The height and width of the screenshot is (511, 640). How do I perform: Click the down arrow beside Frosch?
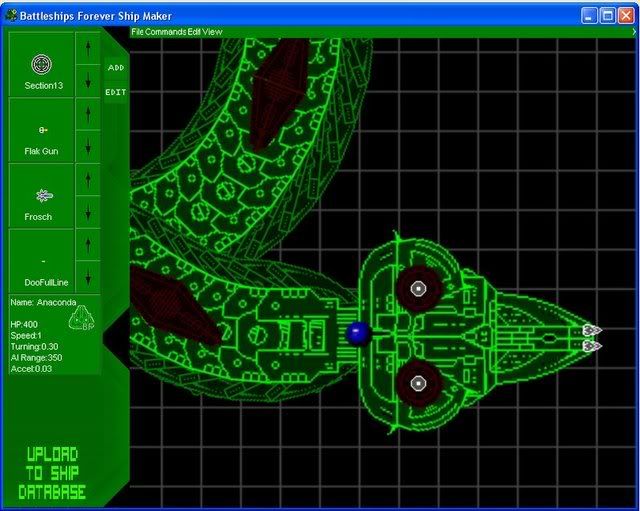click(88, 211)
